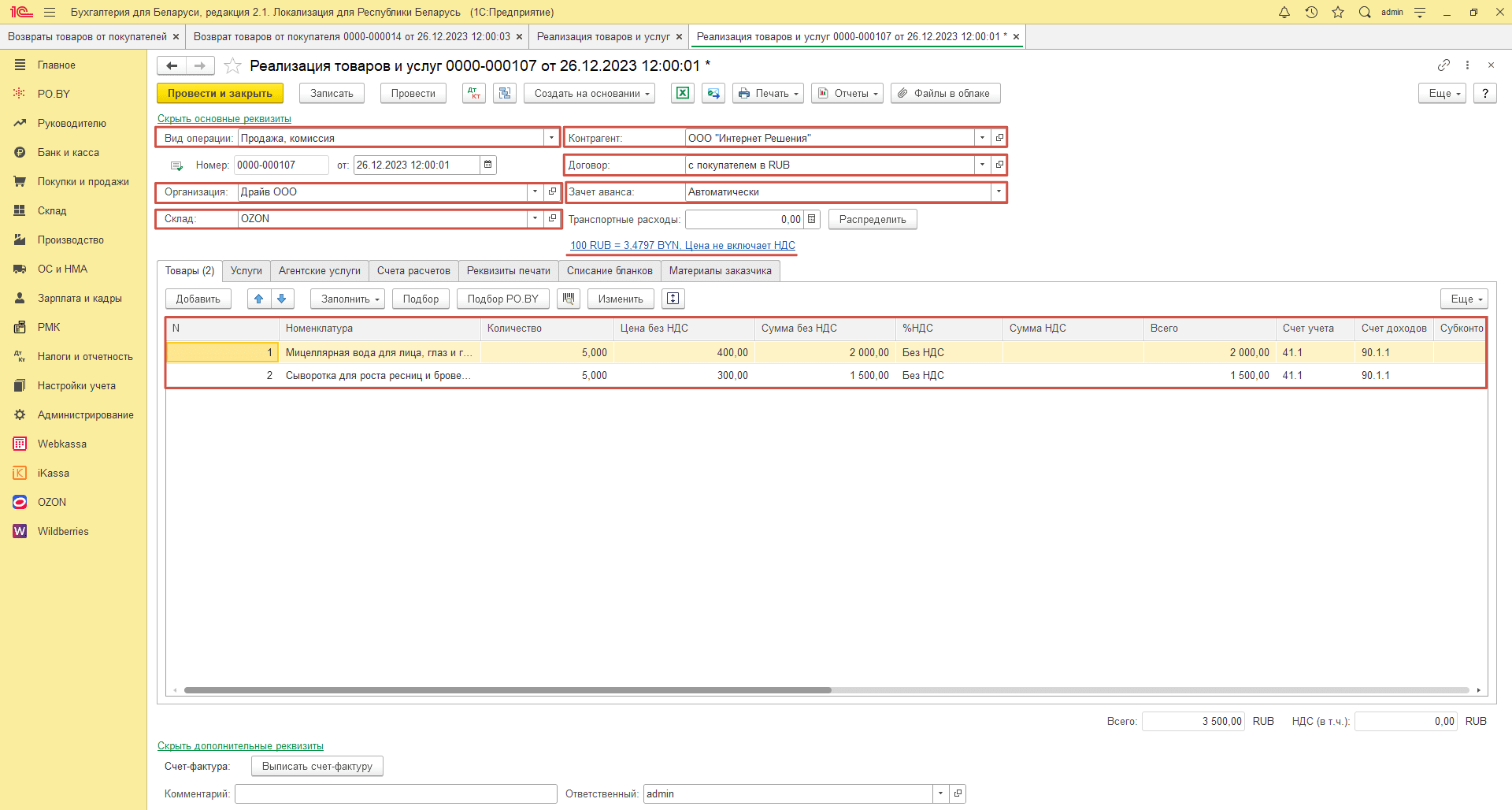1512x810 pixels.
Task: Switch to Списание бланков tab
Action: click(610, 270)
